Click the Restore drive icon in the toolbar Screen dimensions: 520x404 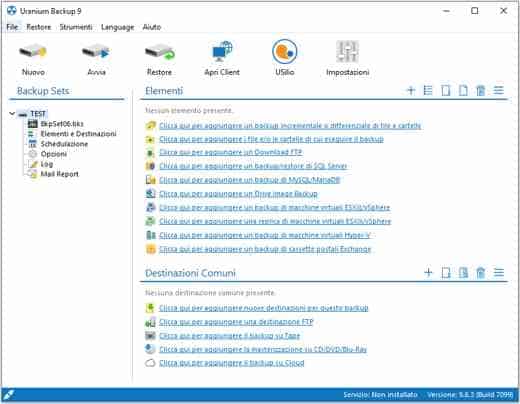coord(159,53)
